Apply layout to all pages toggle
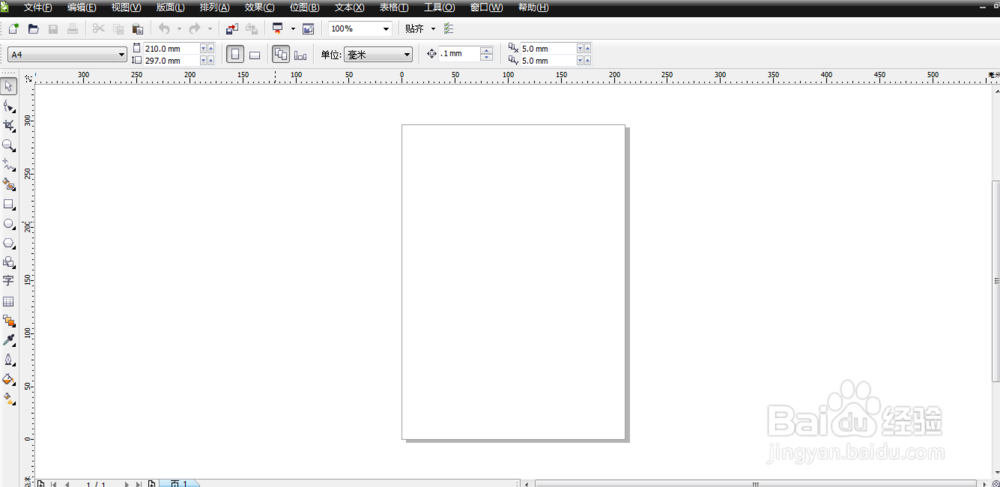The image size is (1000, 487). pyautogui.click(x=281, y=54)
